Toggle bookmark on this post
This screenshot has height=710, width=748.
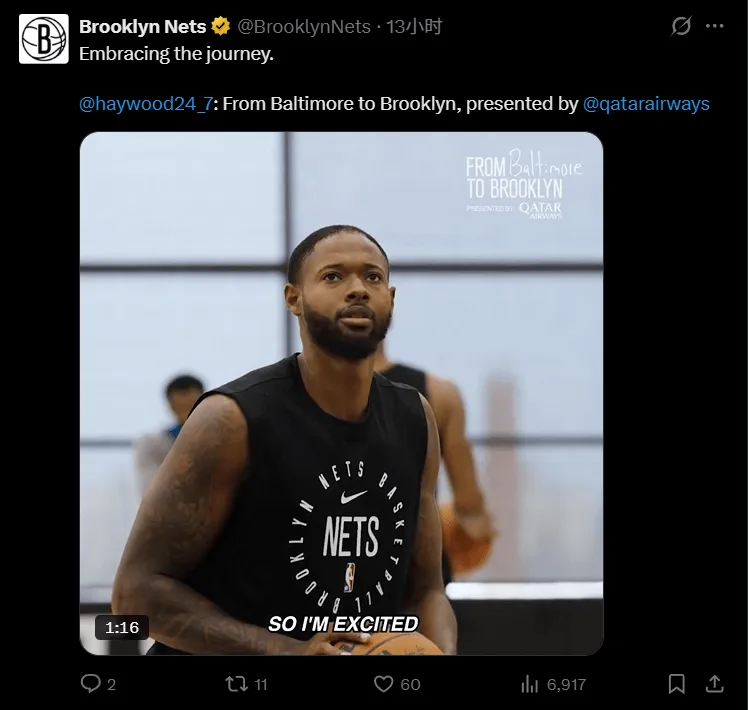pyautogui.click(x=677, y=684)
